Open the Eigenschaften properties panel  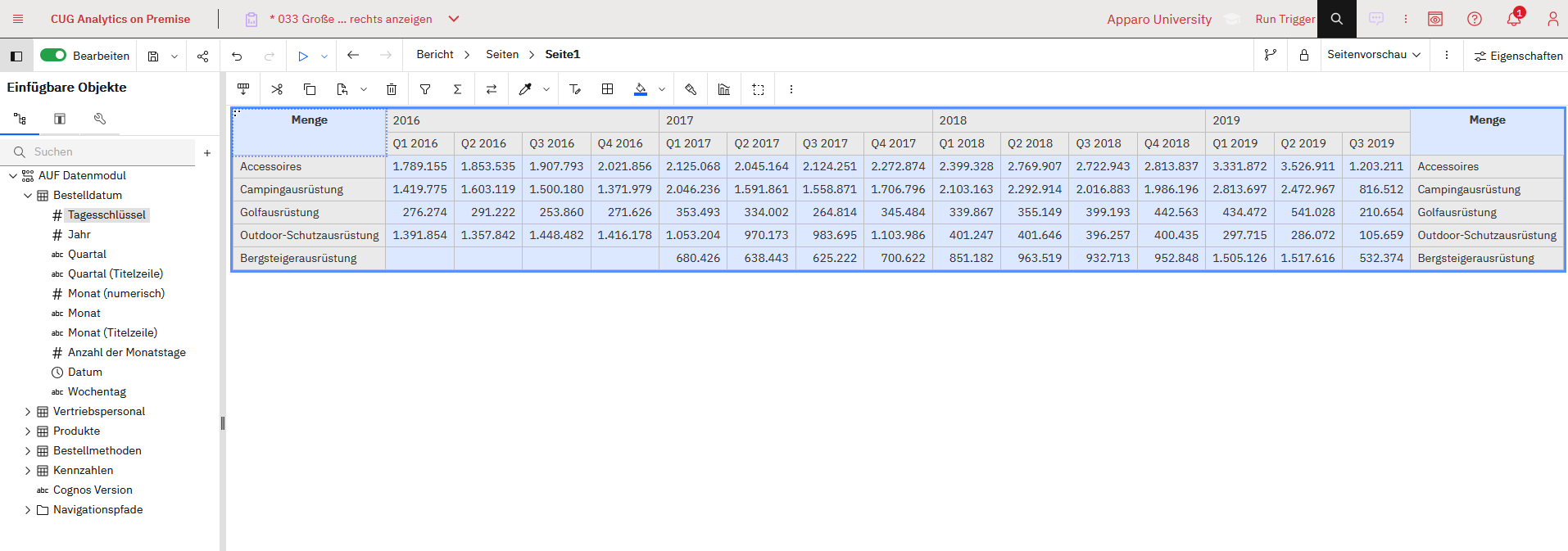(x=1518, y=56)
